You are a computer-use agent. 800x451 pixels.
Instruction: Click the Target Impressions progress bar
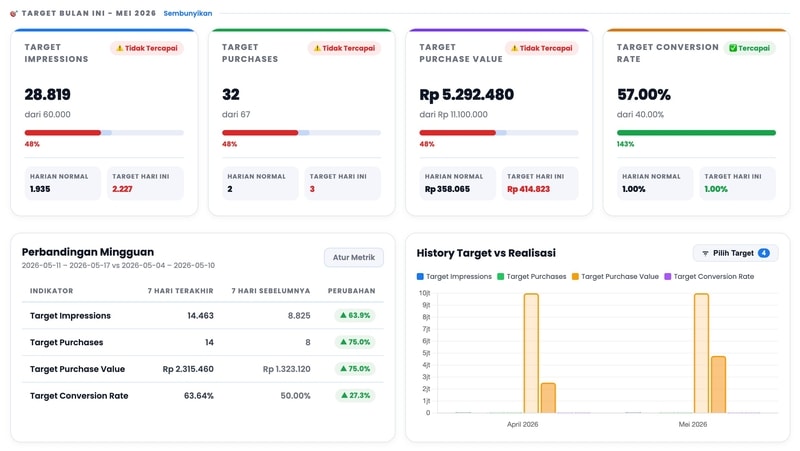point(104,133)
